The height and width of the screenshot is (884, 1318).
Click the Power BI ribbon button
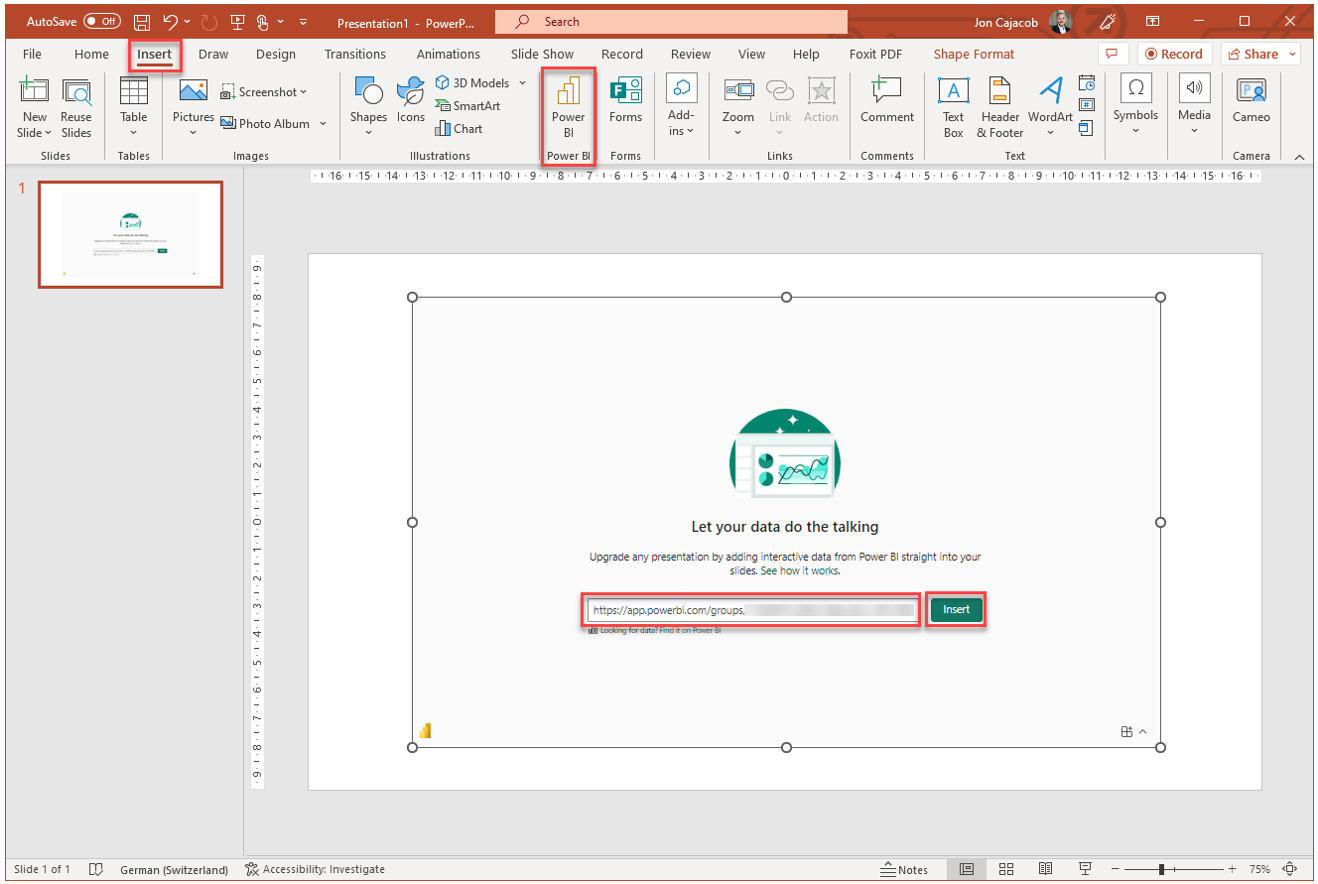(569, 109)
